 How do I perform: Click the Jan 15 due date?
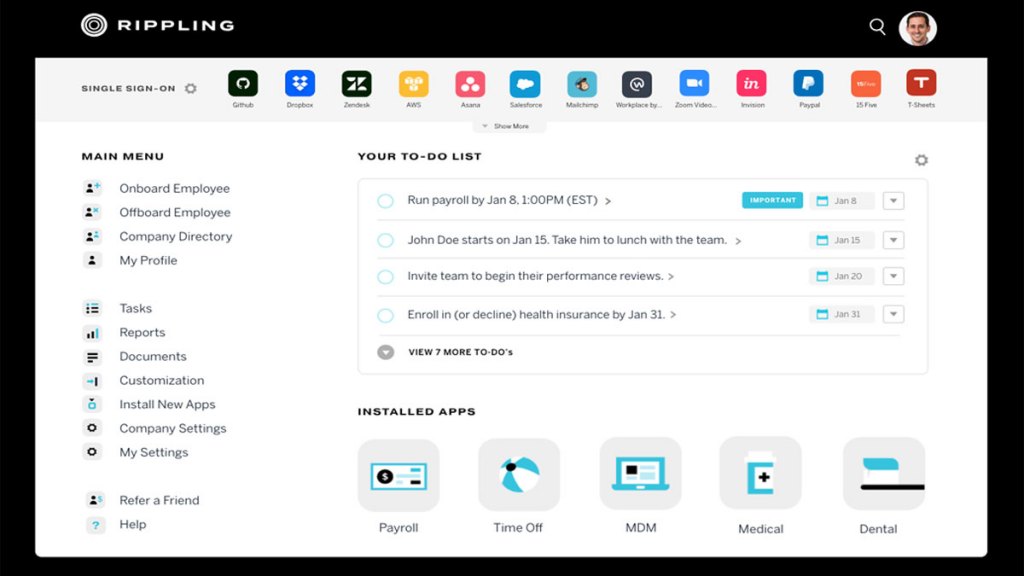tap(841, 240)
